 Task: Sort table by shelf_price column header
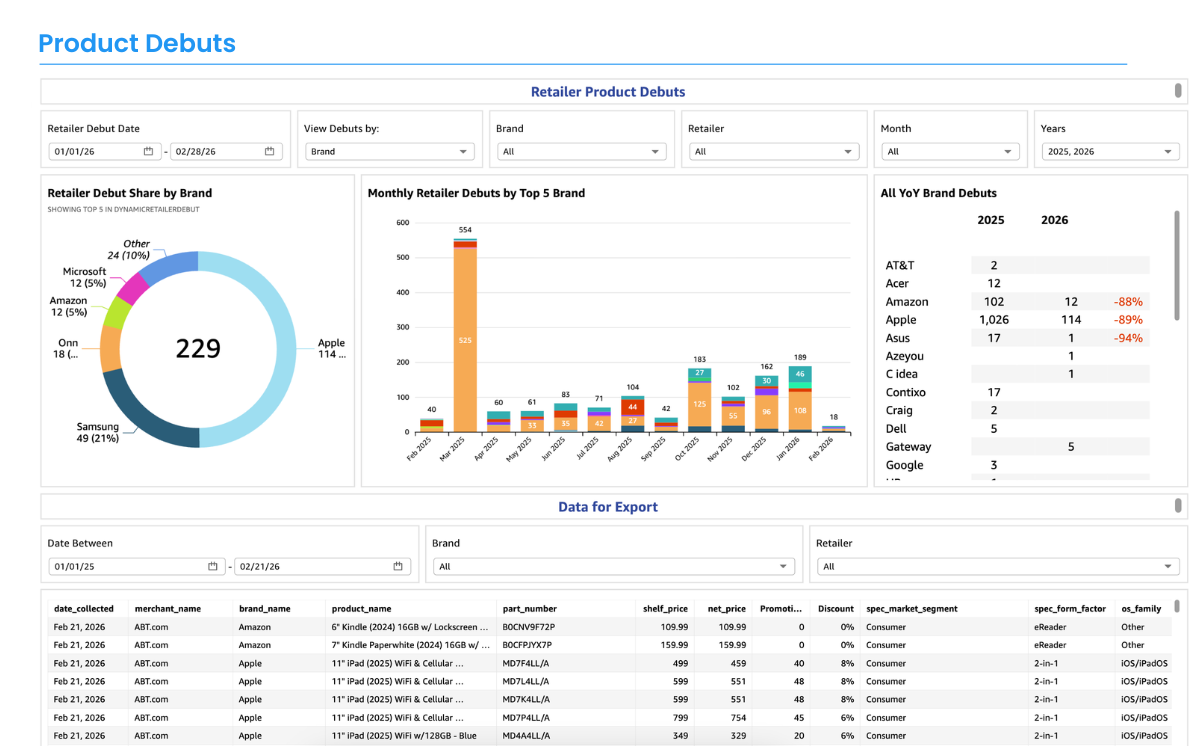point(667,608)
